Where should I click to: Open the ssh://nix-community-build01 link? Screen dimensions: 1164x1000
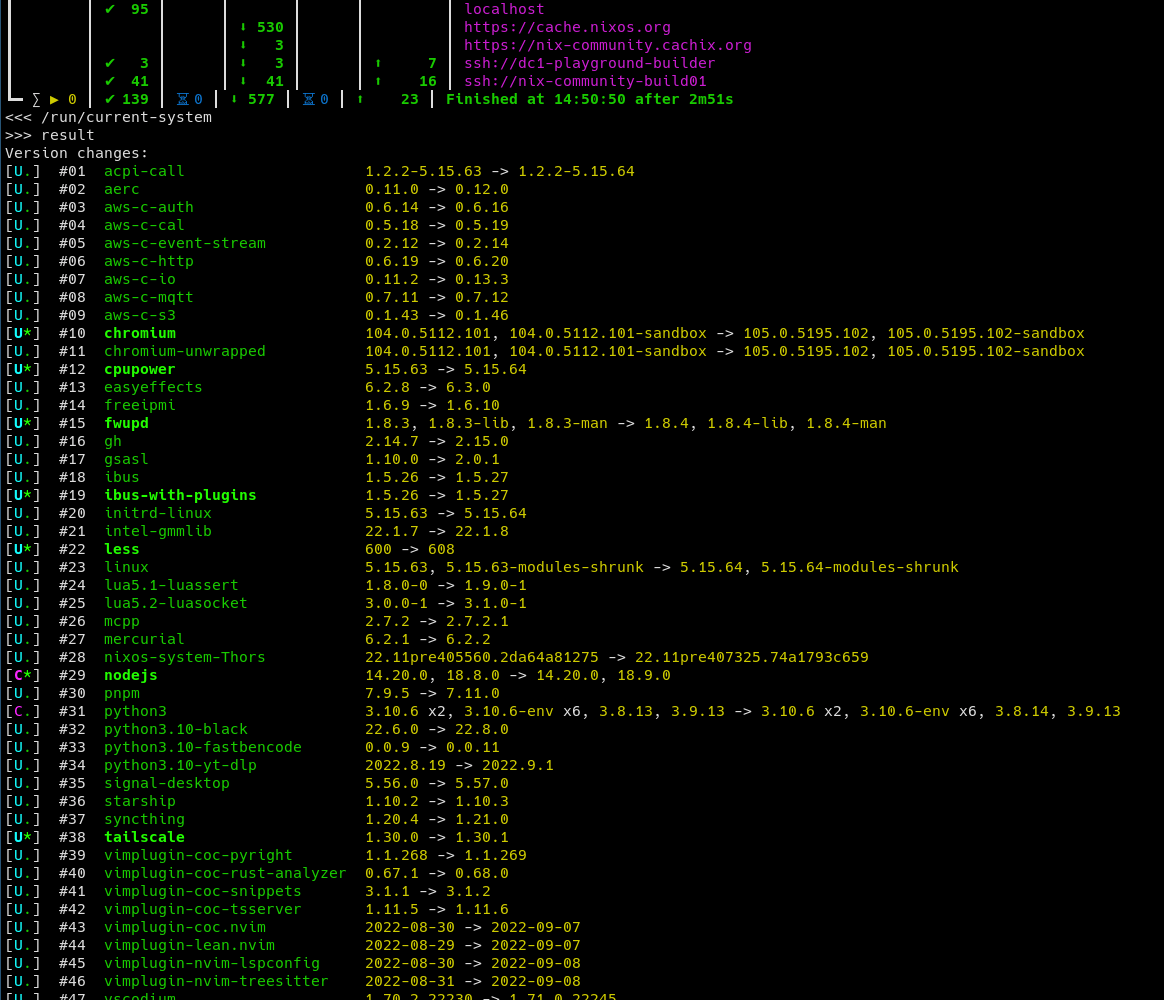pos(585,81)
